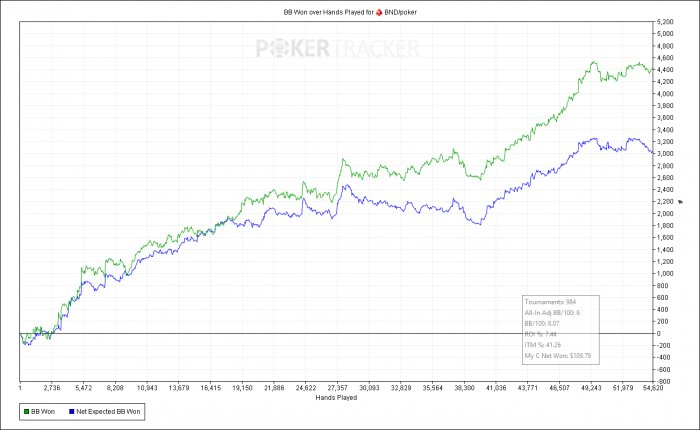Click x-axis label '5,472'
The width and height of the screenshot is (700, 430).
coord(83,388)
